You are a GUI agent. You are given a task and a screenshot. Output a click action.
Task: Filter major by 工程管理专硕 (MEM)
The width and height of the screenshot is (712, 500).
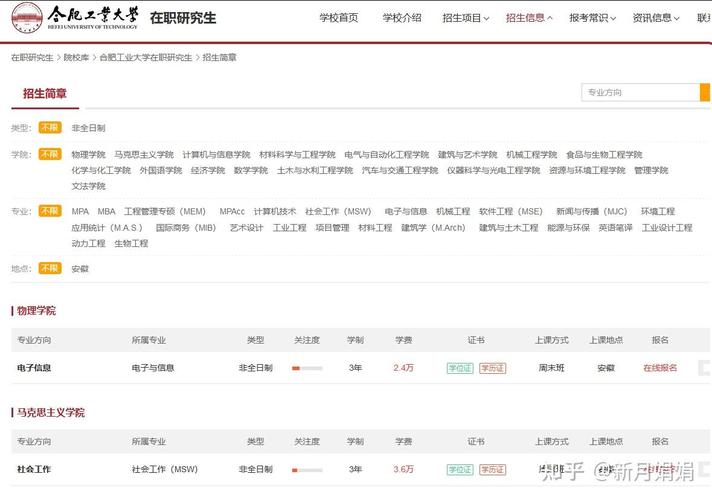165,212
